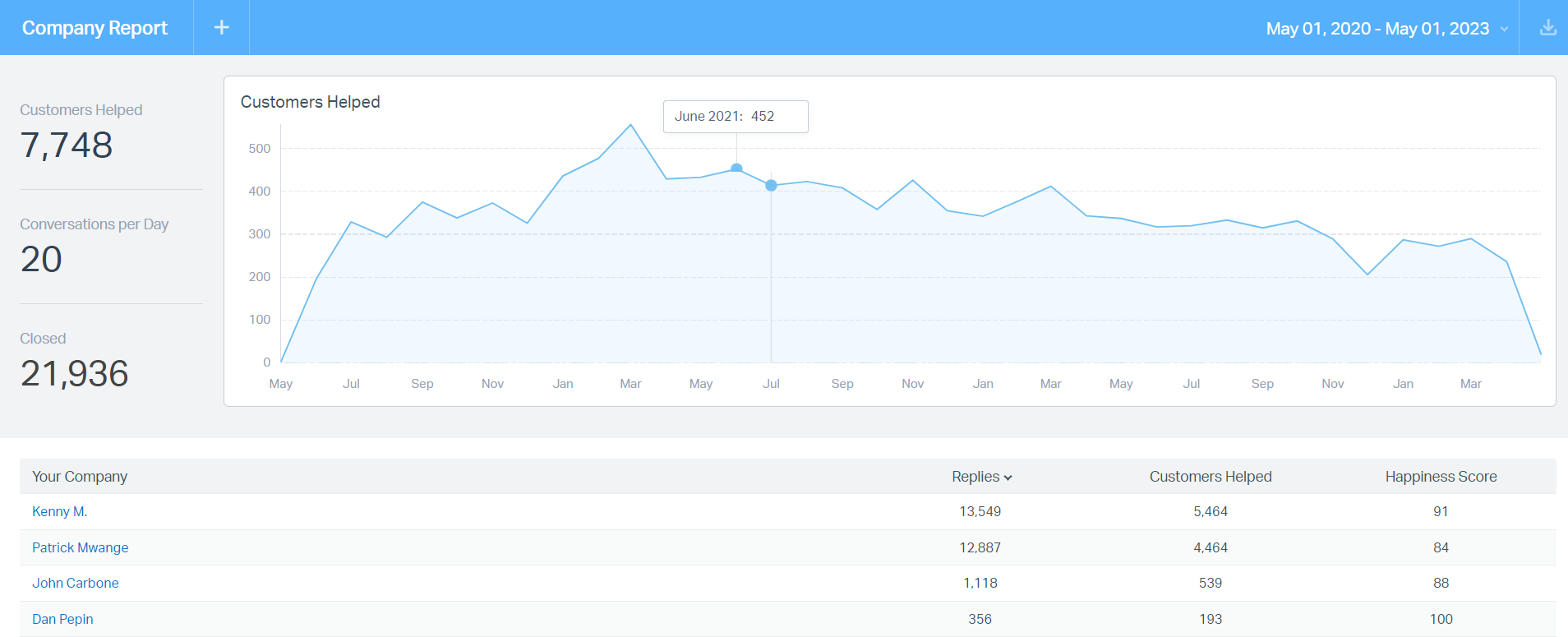Open the date range dropdown
The image size is (1568, 637).
1387,29
